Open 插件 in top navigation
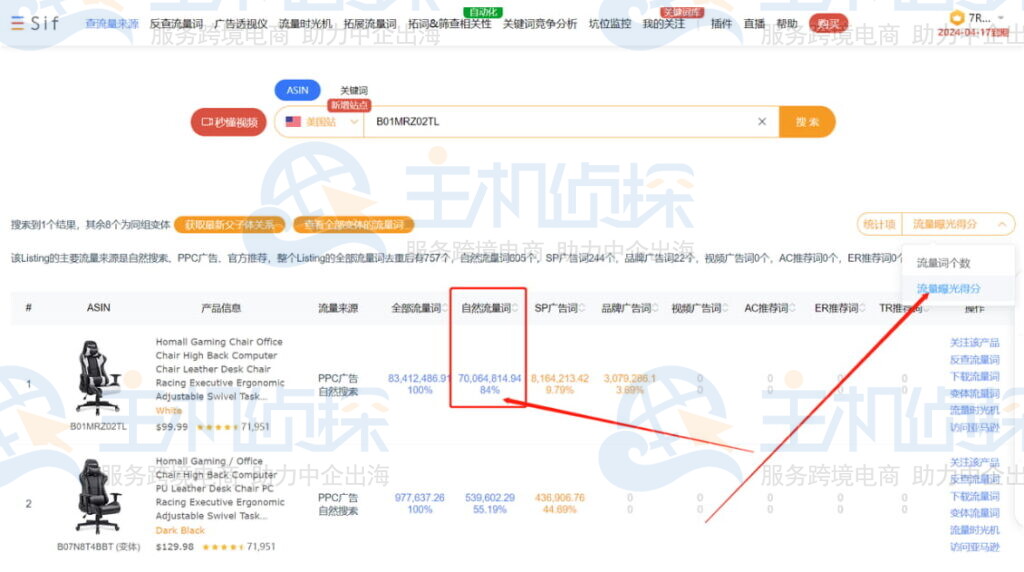The height and width of the screenshot is (572, 1024). [x=721, y=24]
